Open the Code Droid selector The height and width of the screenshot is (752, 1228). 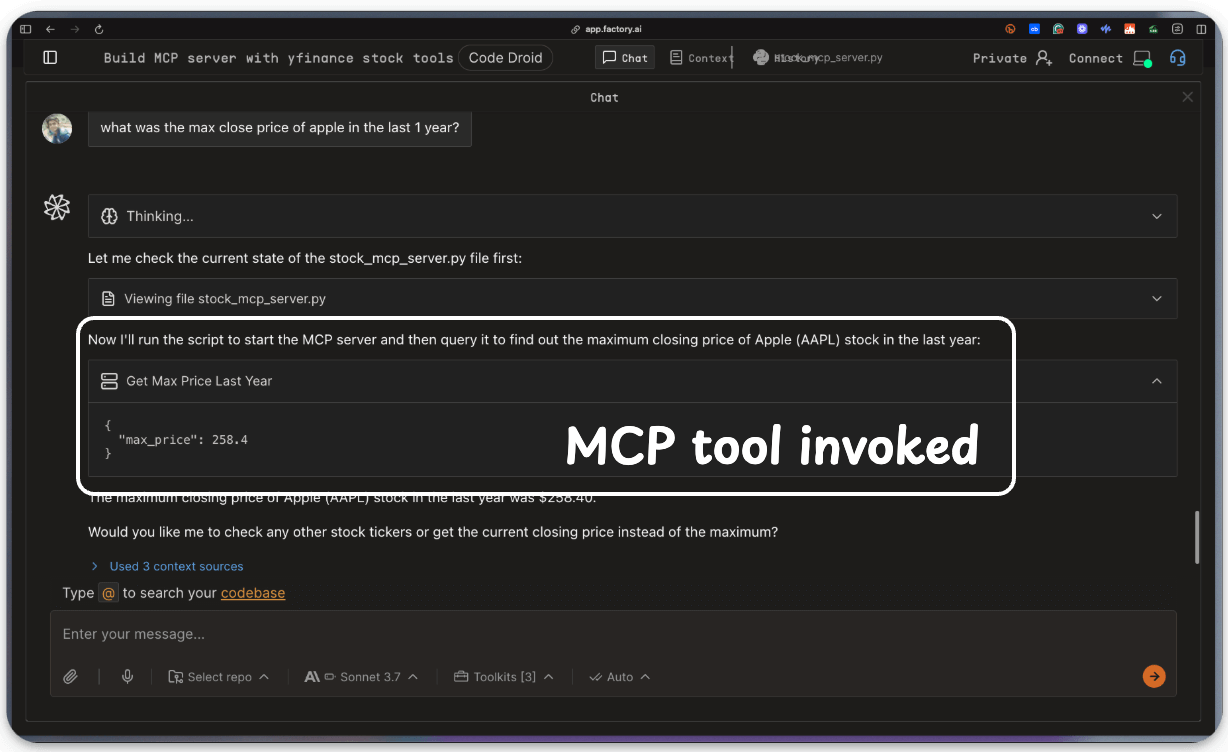tap(505, 58)
